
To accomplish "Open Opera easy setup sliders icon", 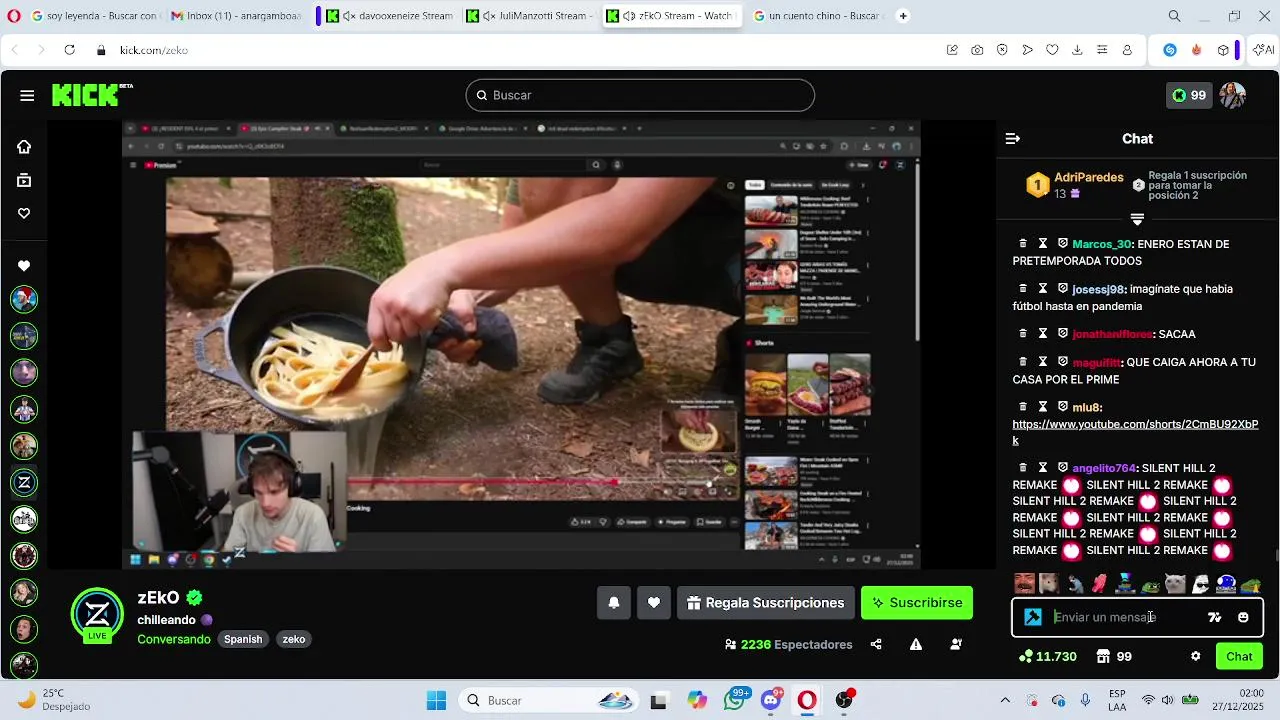I will coord(1102,50).
